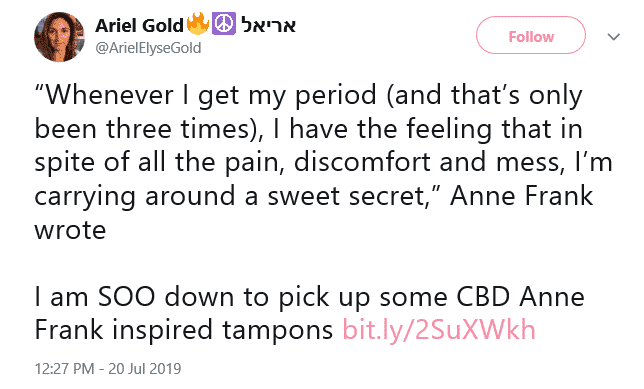Click the 20 Jul 2019 date

point(145,368)
